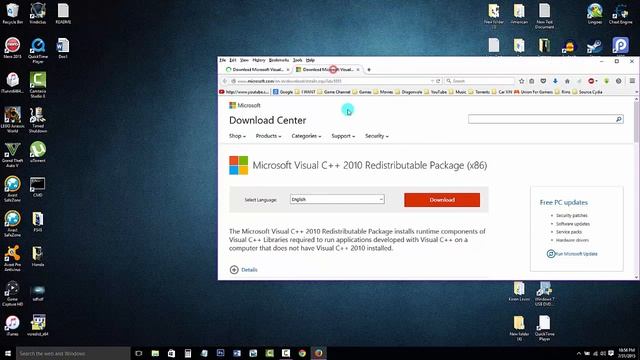Click the Firefox toolbar search box
640x360 pixels.
pyautogui.click(x=479, y=81)
